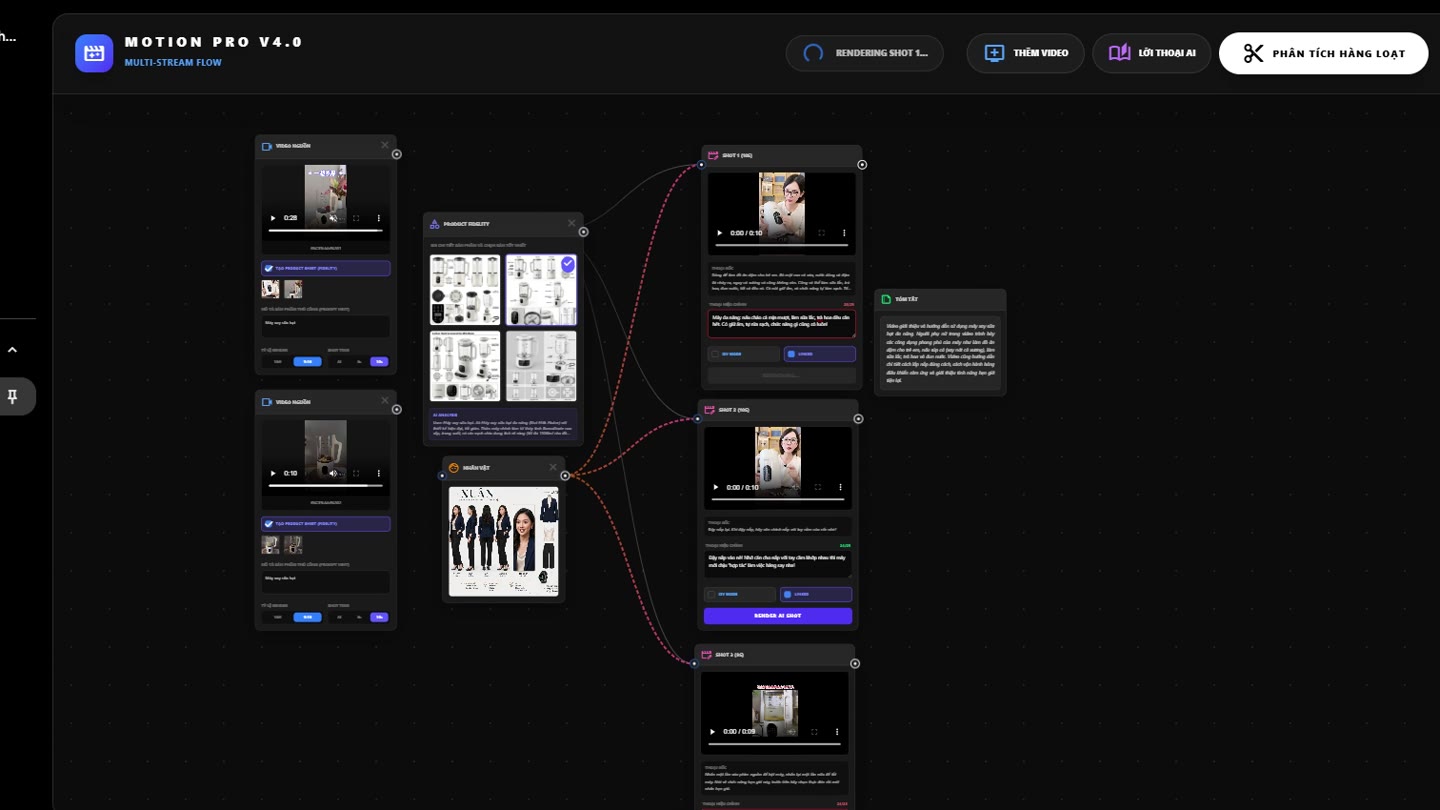Select the top-left blender product thumbnail
This screenshot has width=1440, height=810.
click(465, 290)
